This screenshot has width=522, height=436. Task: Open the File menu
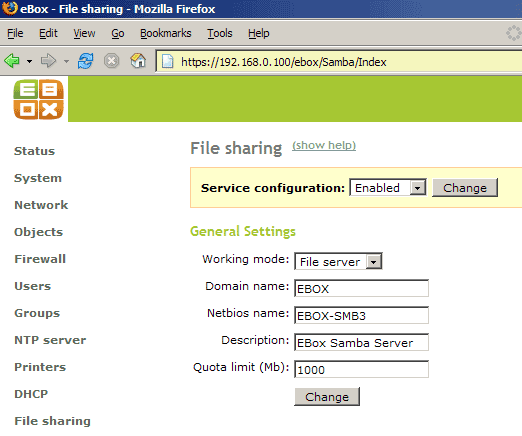15,33
